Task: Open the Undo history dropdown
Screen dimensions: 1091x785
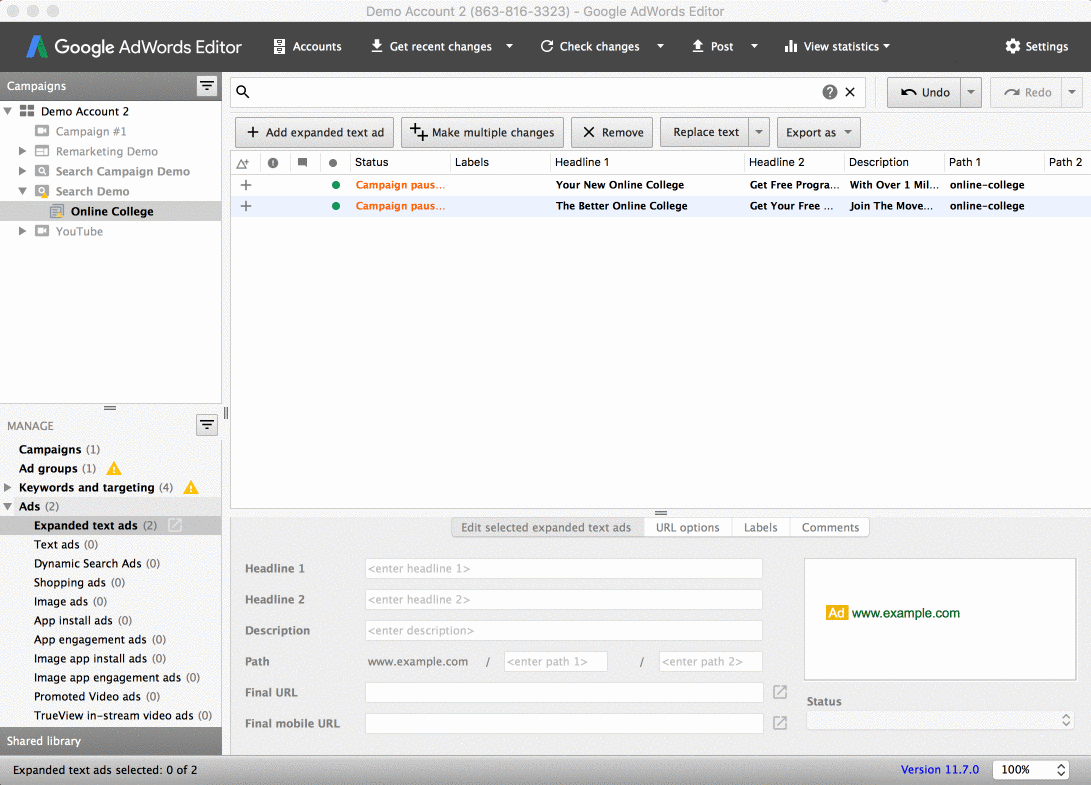Action: pyautogui.click(x=971, y=93)
